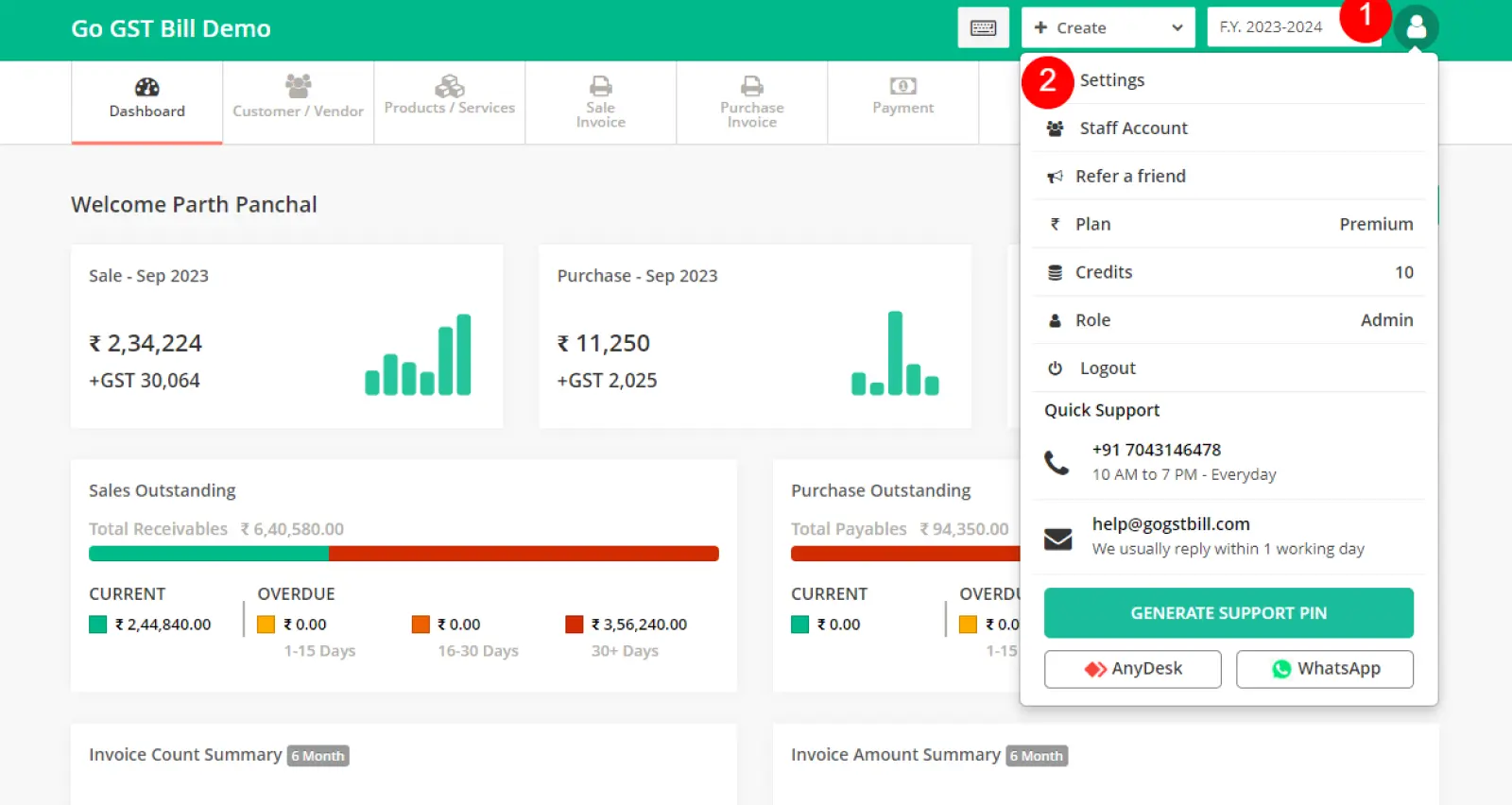The width and height of the screenshot is (1512, 805).
Task: Click the Logout power icon
Action: point(1056,368)
